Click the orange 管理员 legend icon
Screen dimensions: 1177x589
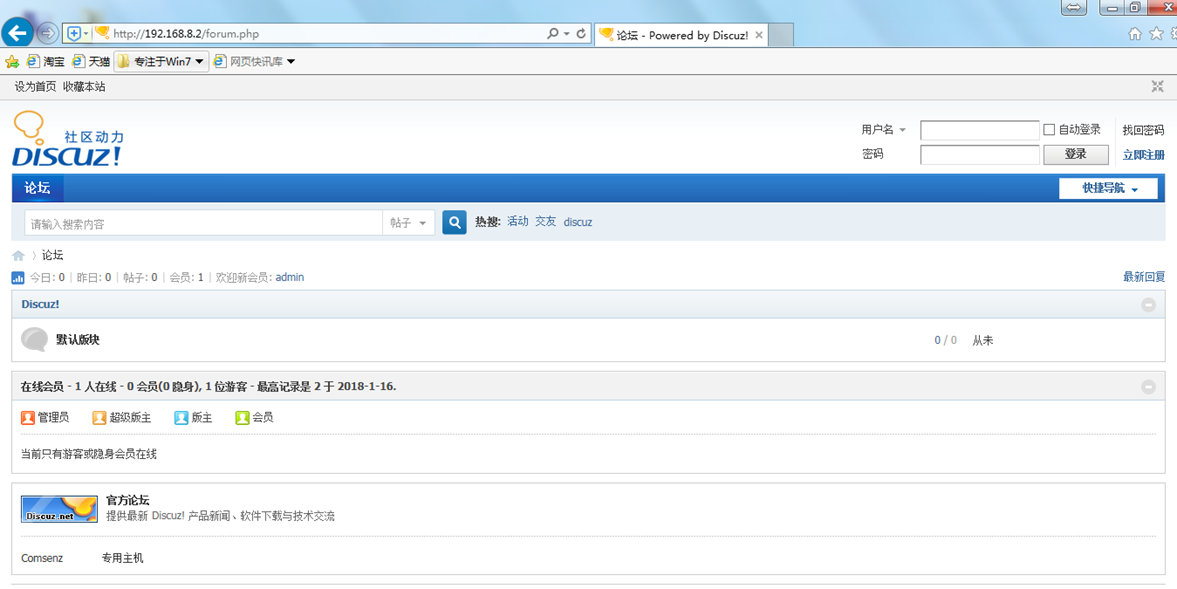(28, 418)
